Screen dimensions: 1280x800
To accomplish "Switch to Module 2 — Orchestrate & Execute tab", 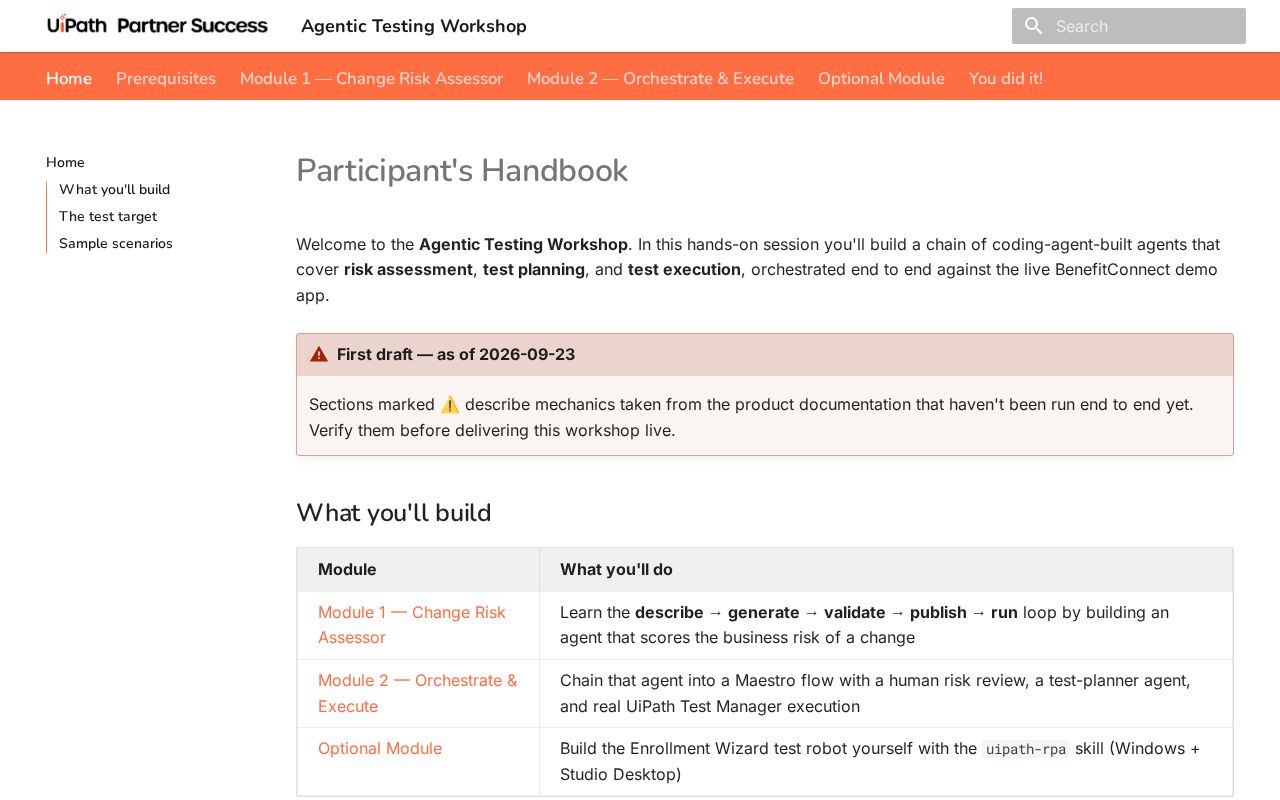I will coord(660,78).
